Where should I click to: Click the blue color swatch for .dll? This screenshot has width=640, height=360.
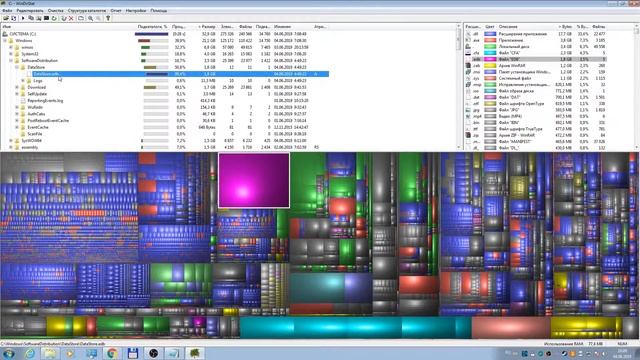coord(490,34)
